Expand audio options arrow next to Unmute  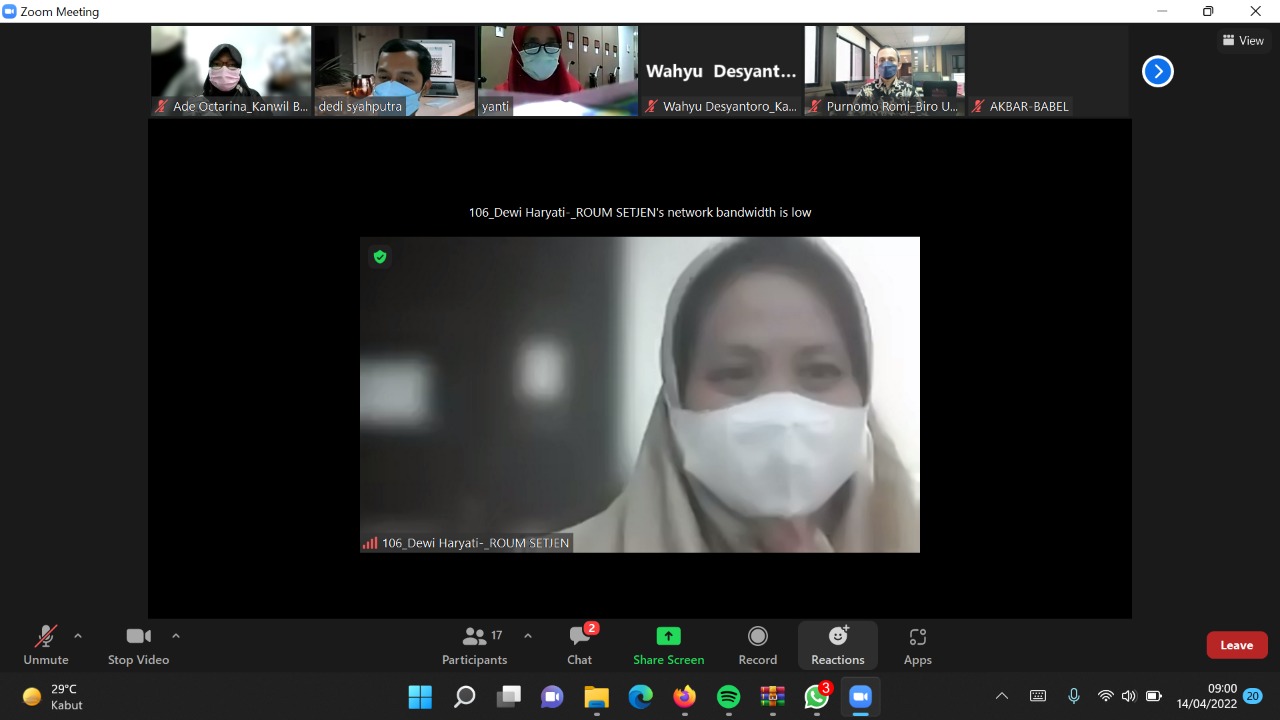coord(78,636)
